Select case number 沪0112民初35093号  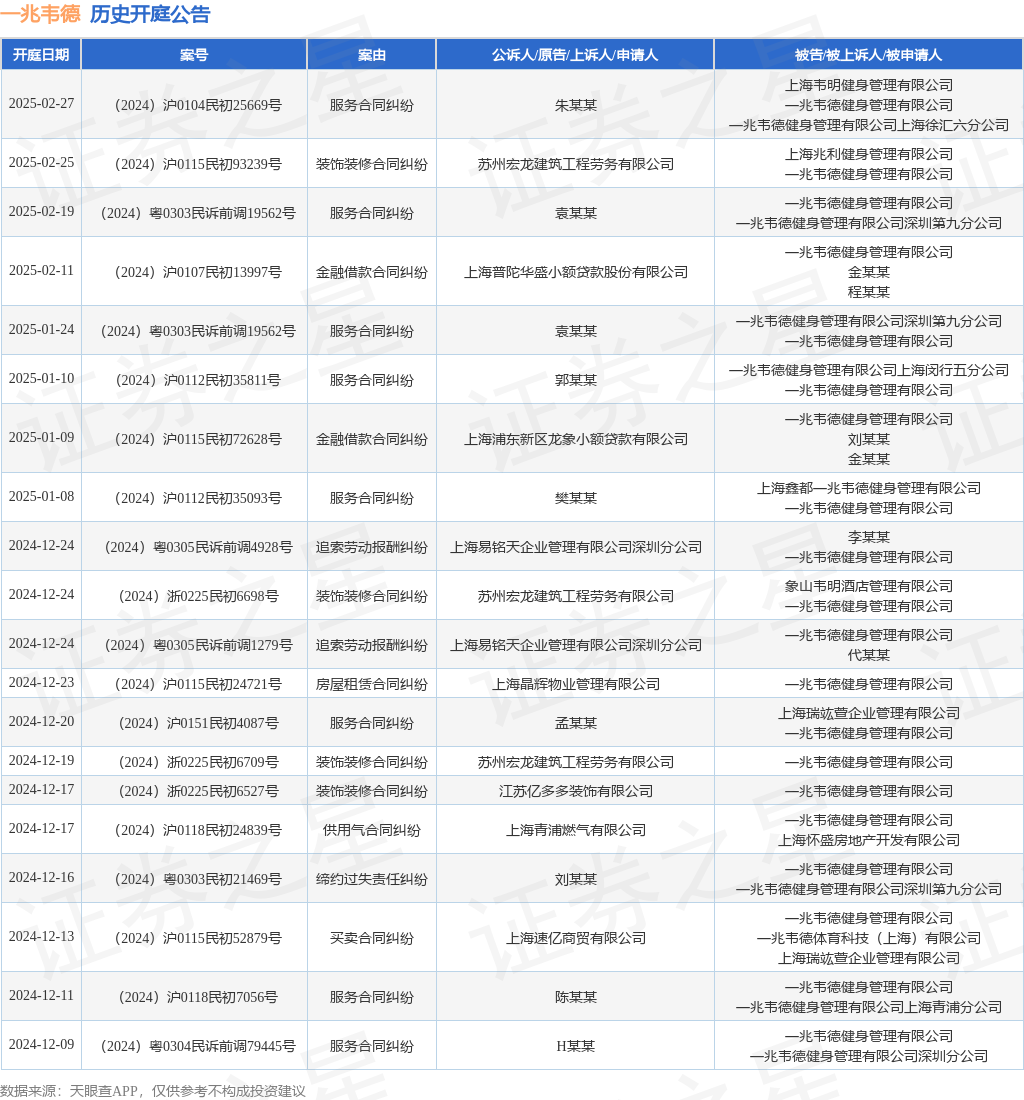click(x=198, y=498)
